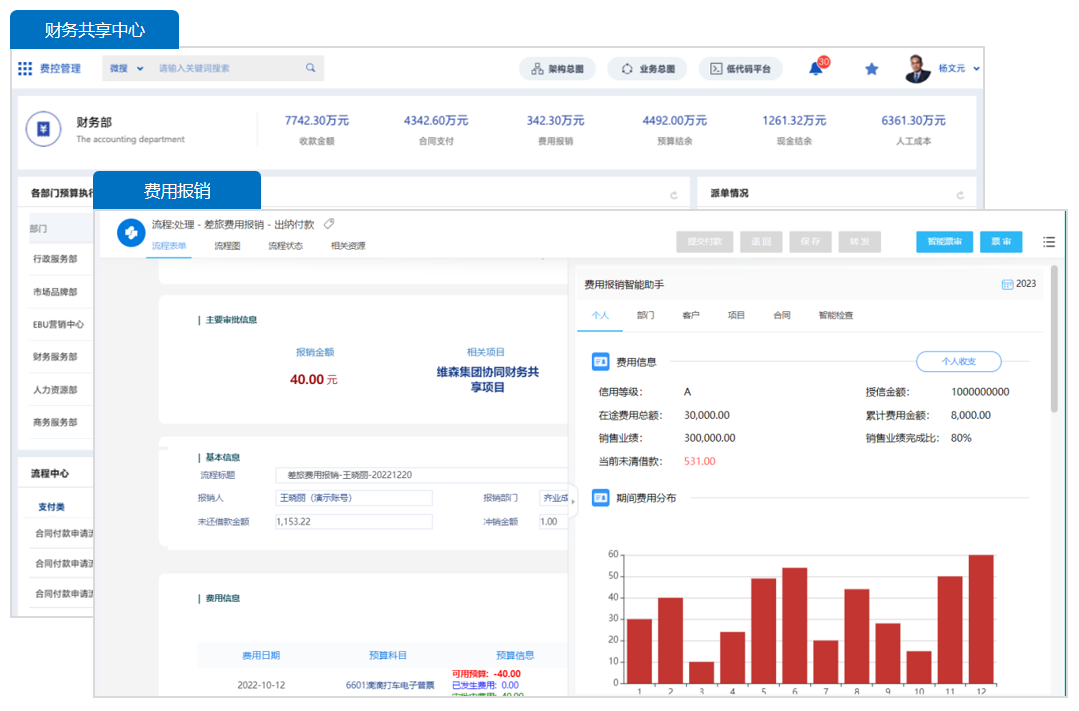Viewport: 1079px width, 711px height.
Task: Click the 转发 button
Action: pyautogui.click(x=859, y=242)
